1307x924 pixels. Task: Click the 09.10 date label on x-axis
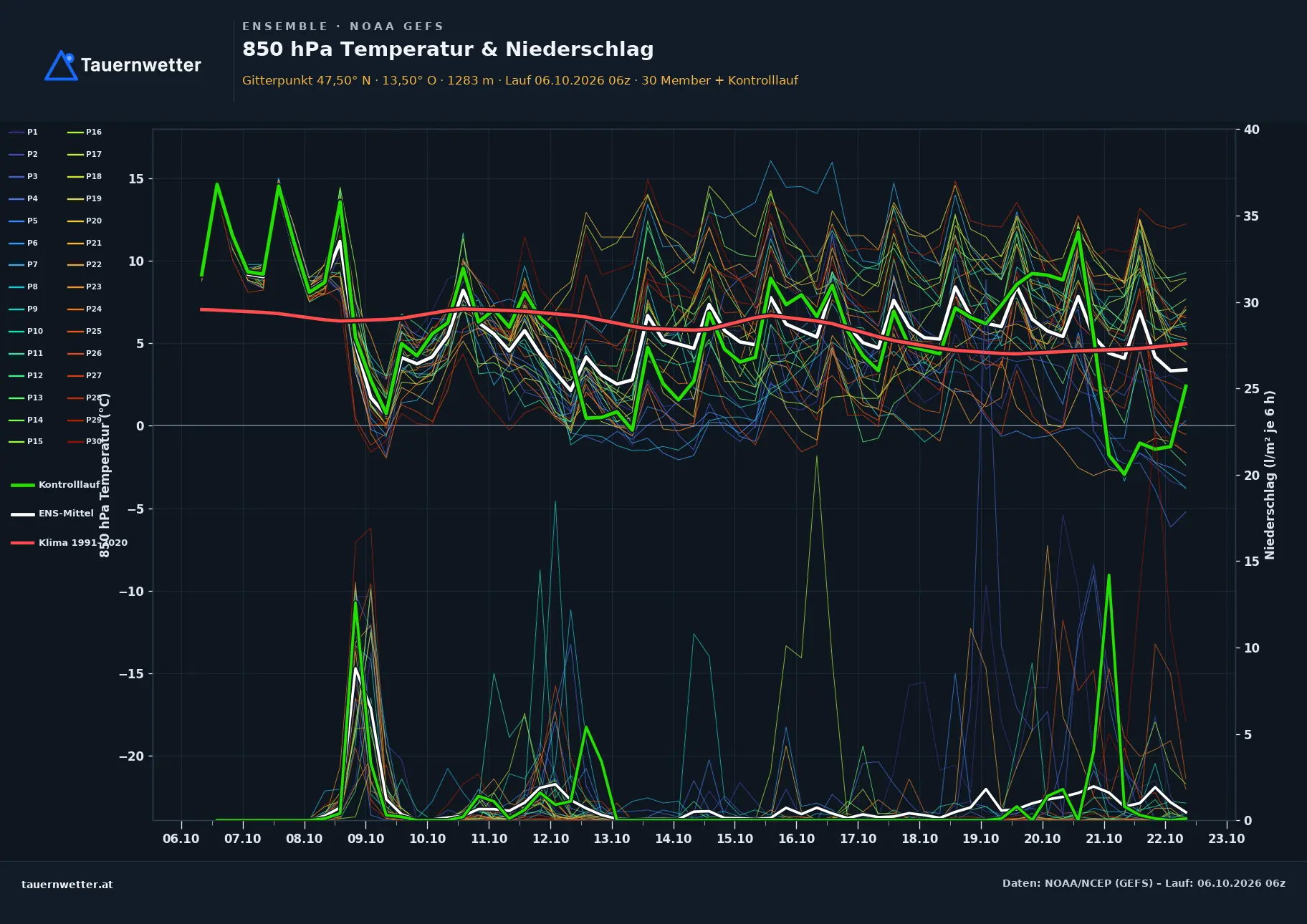365,839
